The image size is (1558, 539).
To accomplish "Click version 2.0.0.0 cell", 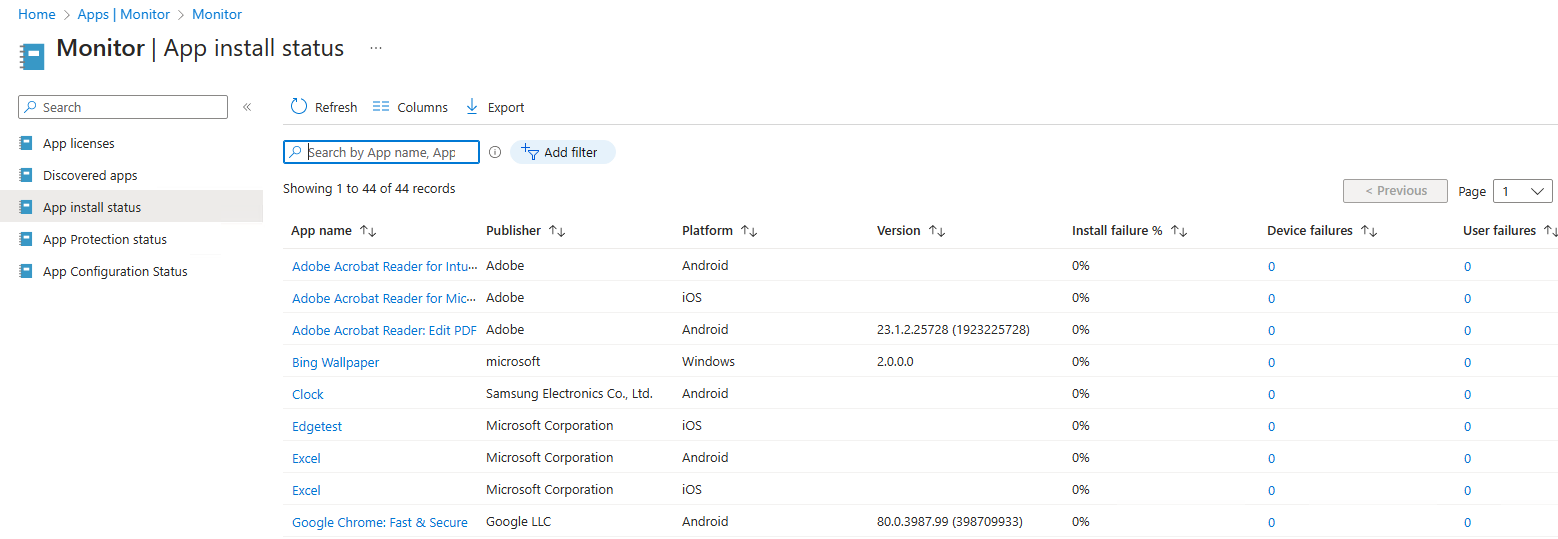I will coord(895,361).
